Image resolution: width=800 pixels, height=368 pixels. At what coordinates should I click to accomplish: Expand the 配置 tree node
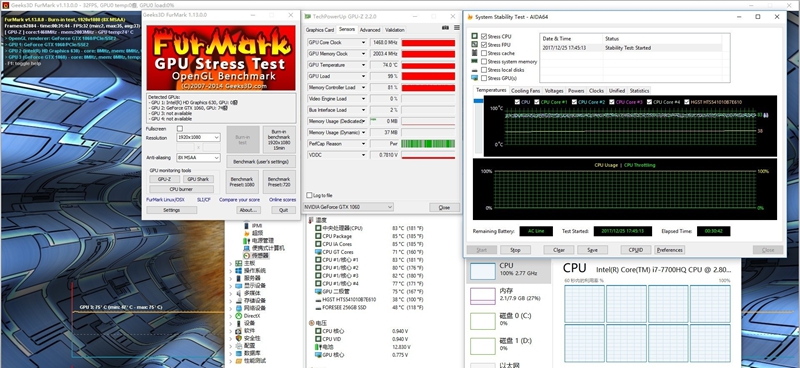[231, 346]
